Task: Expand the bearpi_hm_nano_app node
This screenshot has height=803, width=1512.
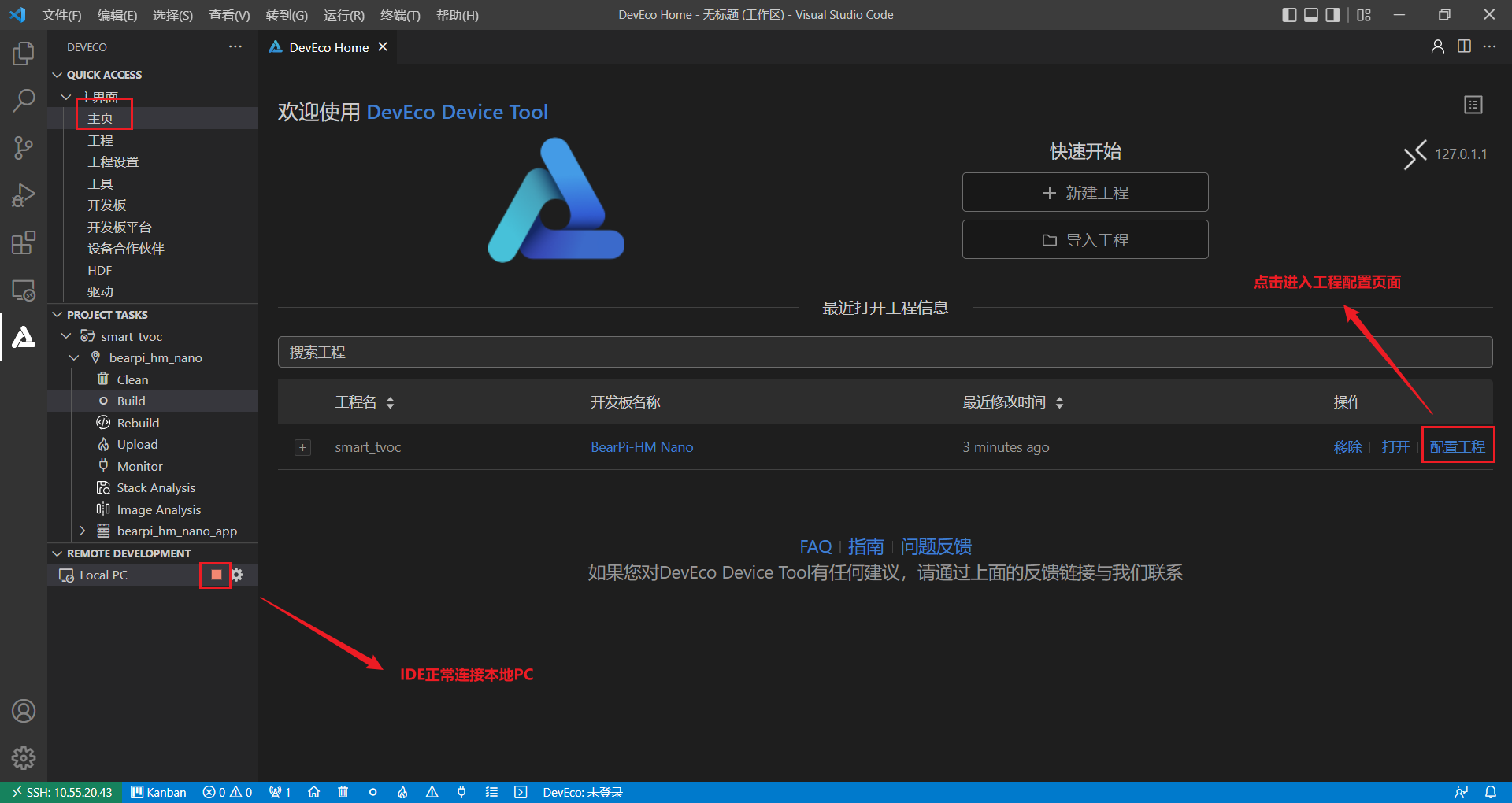Action: 82,531
